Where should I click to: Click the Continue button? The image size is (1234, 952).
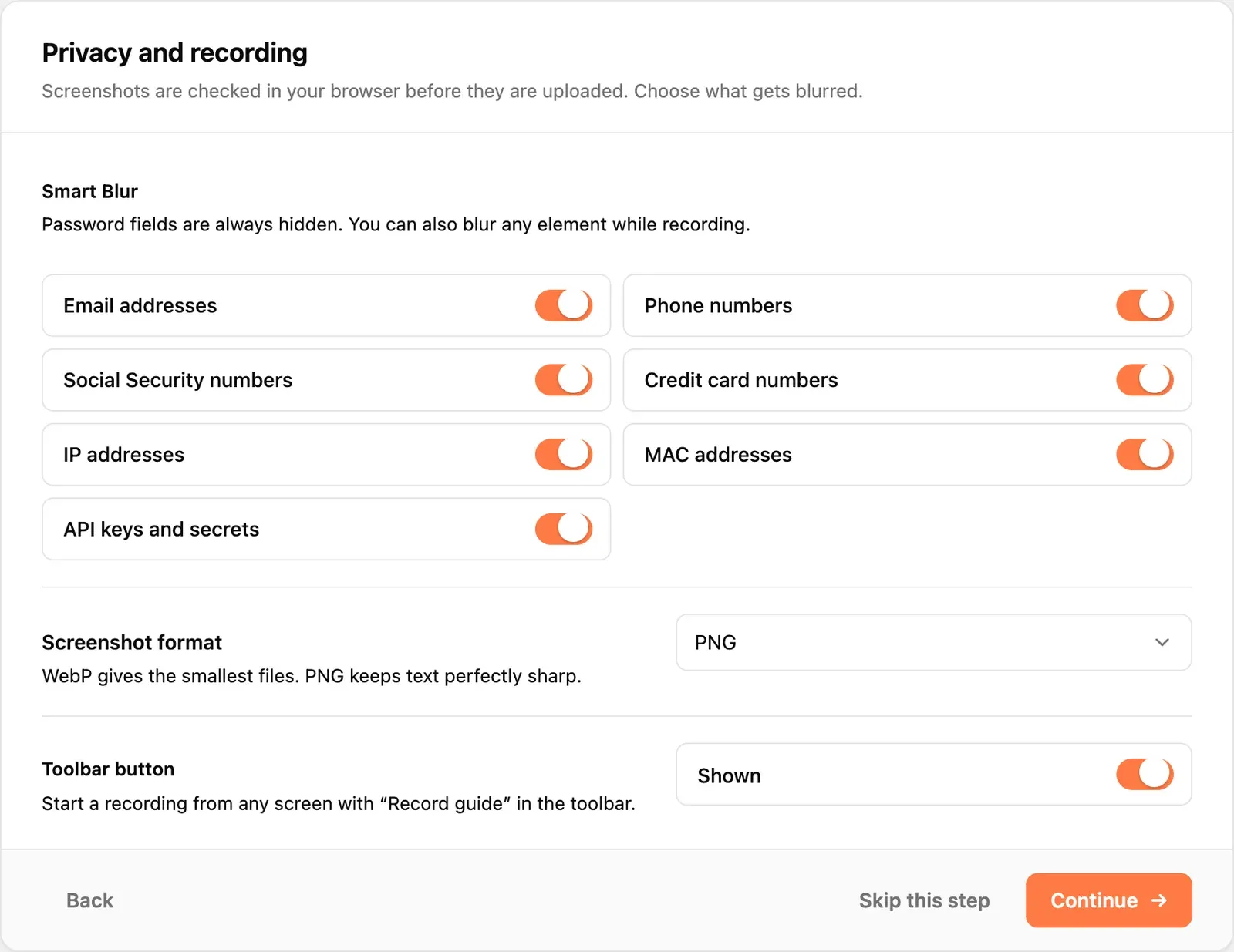(x=1108, y=900)
